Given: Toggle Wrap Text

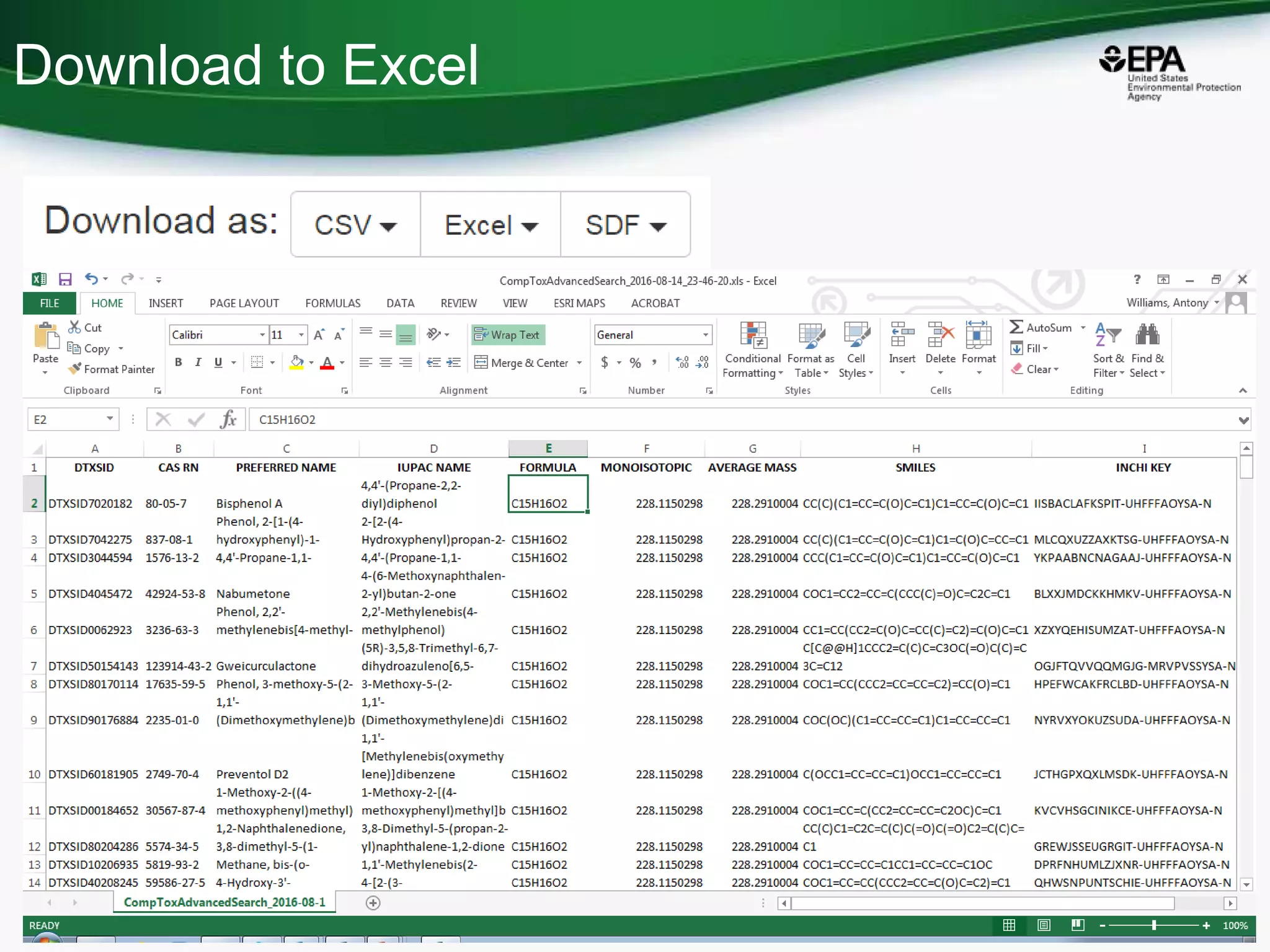Looking at the screenshot, I should pyautogui.click(x=508, y=335).
